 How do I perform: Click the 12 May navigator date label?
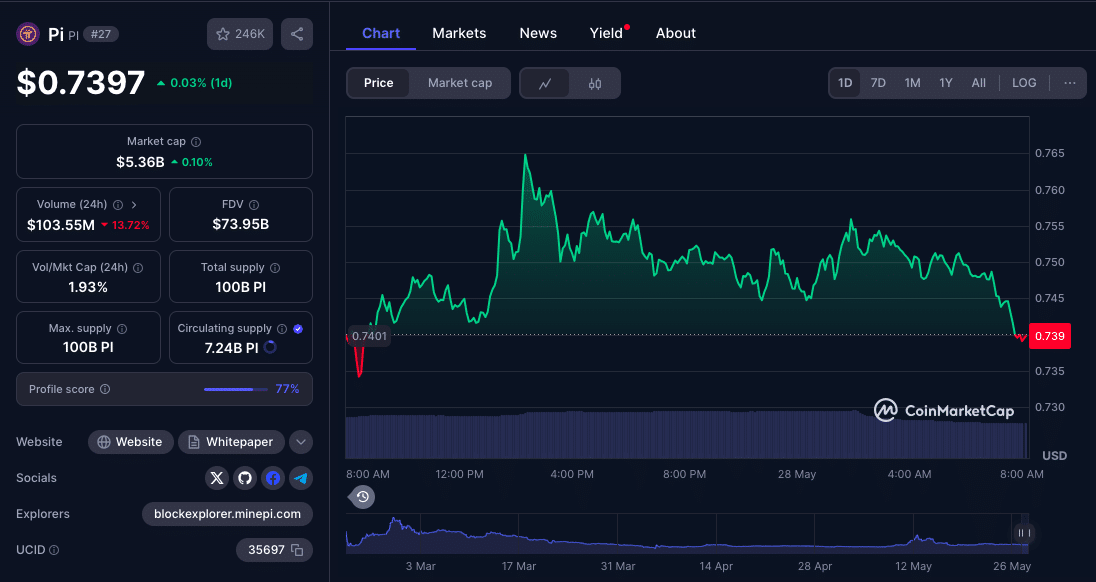914,566
